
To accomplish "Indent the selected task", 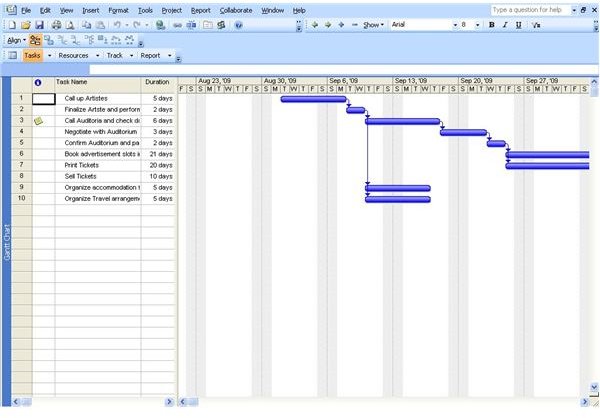I will pyautogui.click(x=328, y=25).
